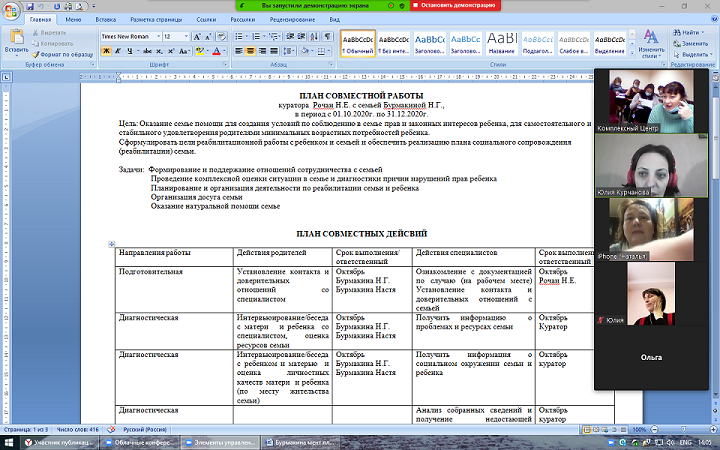Open the Ссылки tab
This screenshot has height=450, width=720.
[x=206, y=19]
